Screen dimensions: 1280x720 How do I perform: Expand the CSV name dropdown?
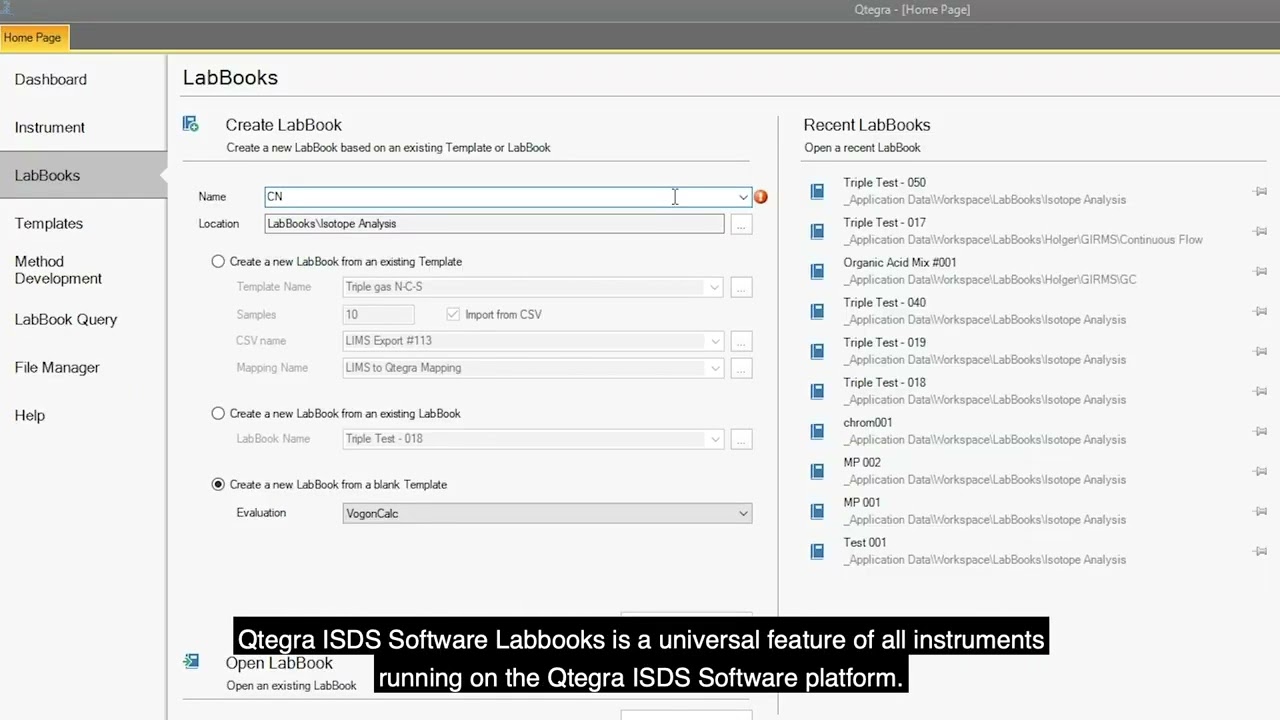[714, 341]
